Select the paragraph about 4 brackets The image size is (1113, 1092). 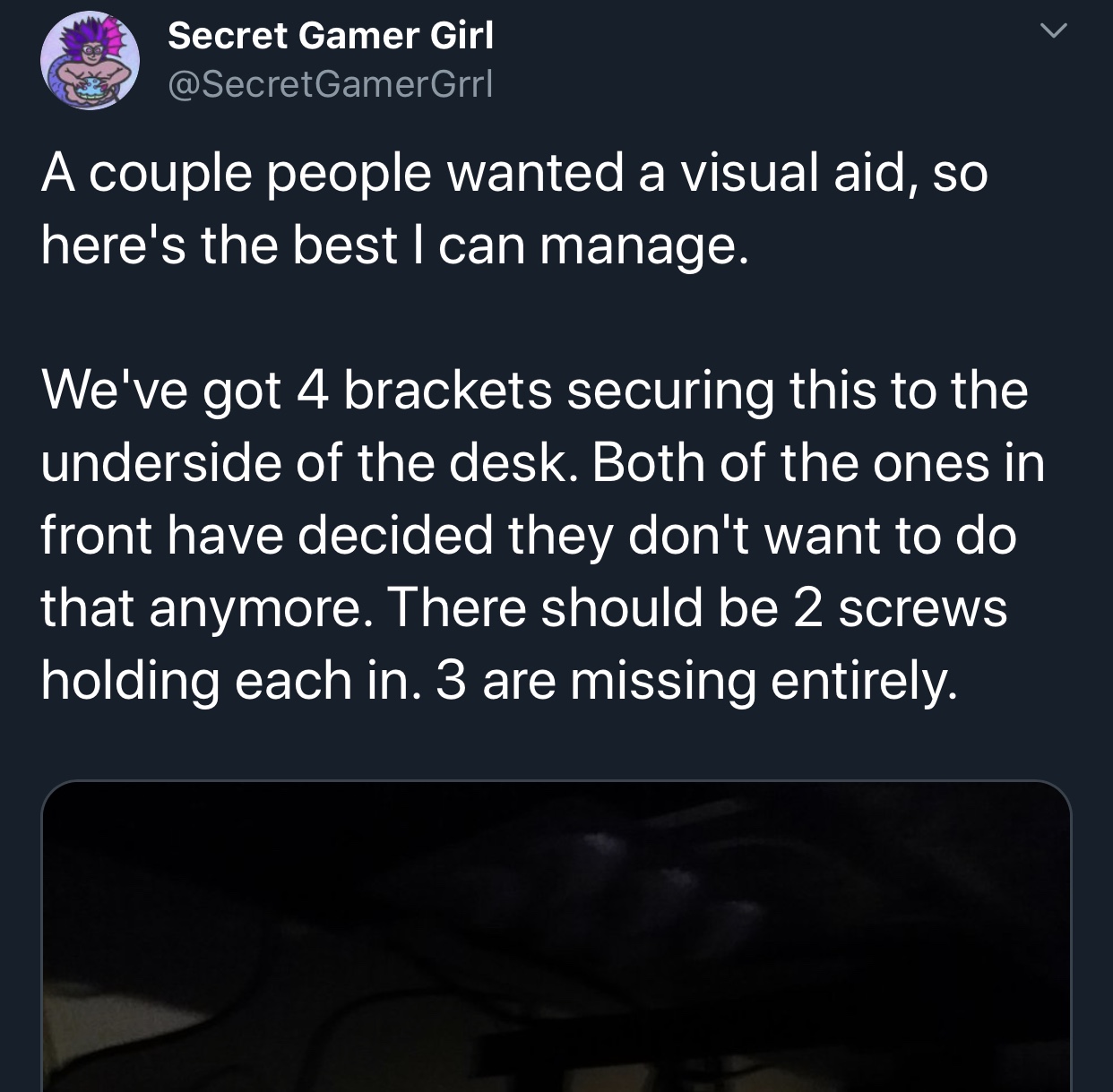[x=543, y=536]
